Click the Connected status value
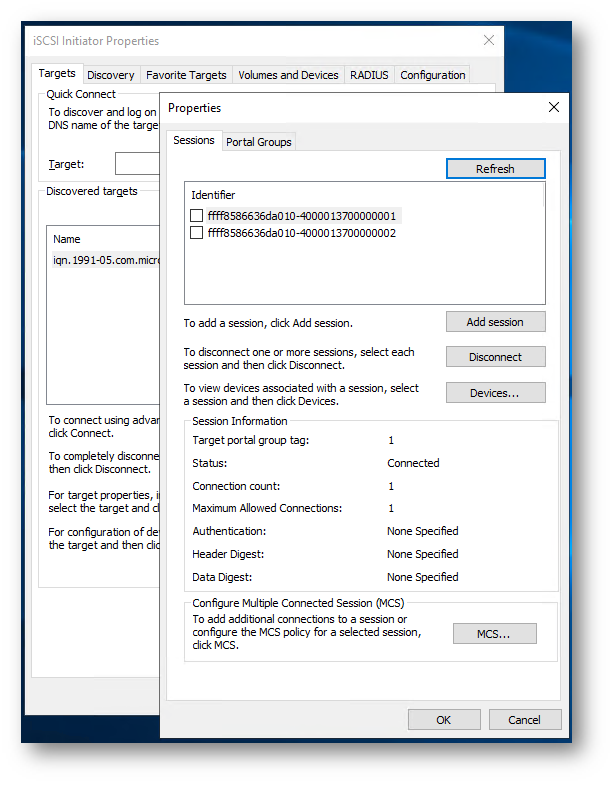This screenshot has width=614, height=785. (413, 463)
